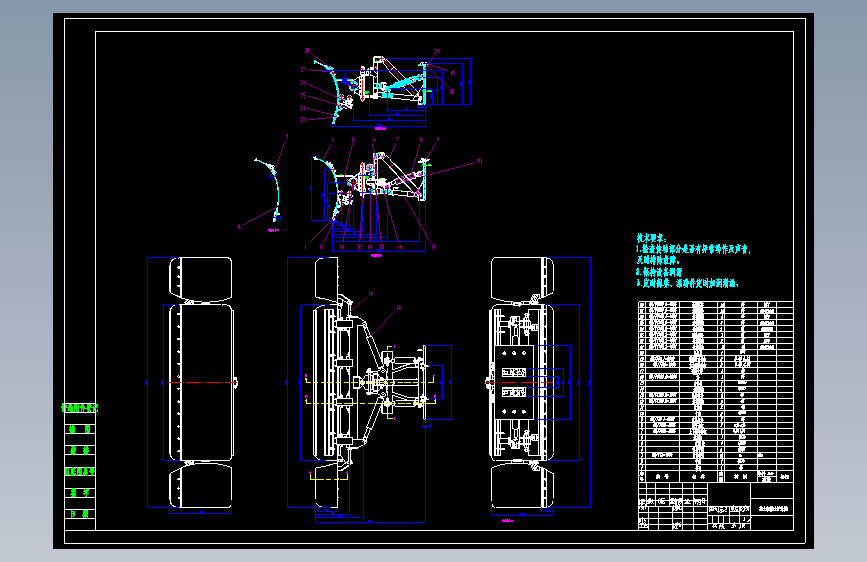Click the six-bolt mounting plate in right view

click(514, 382)
